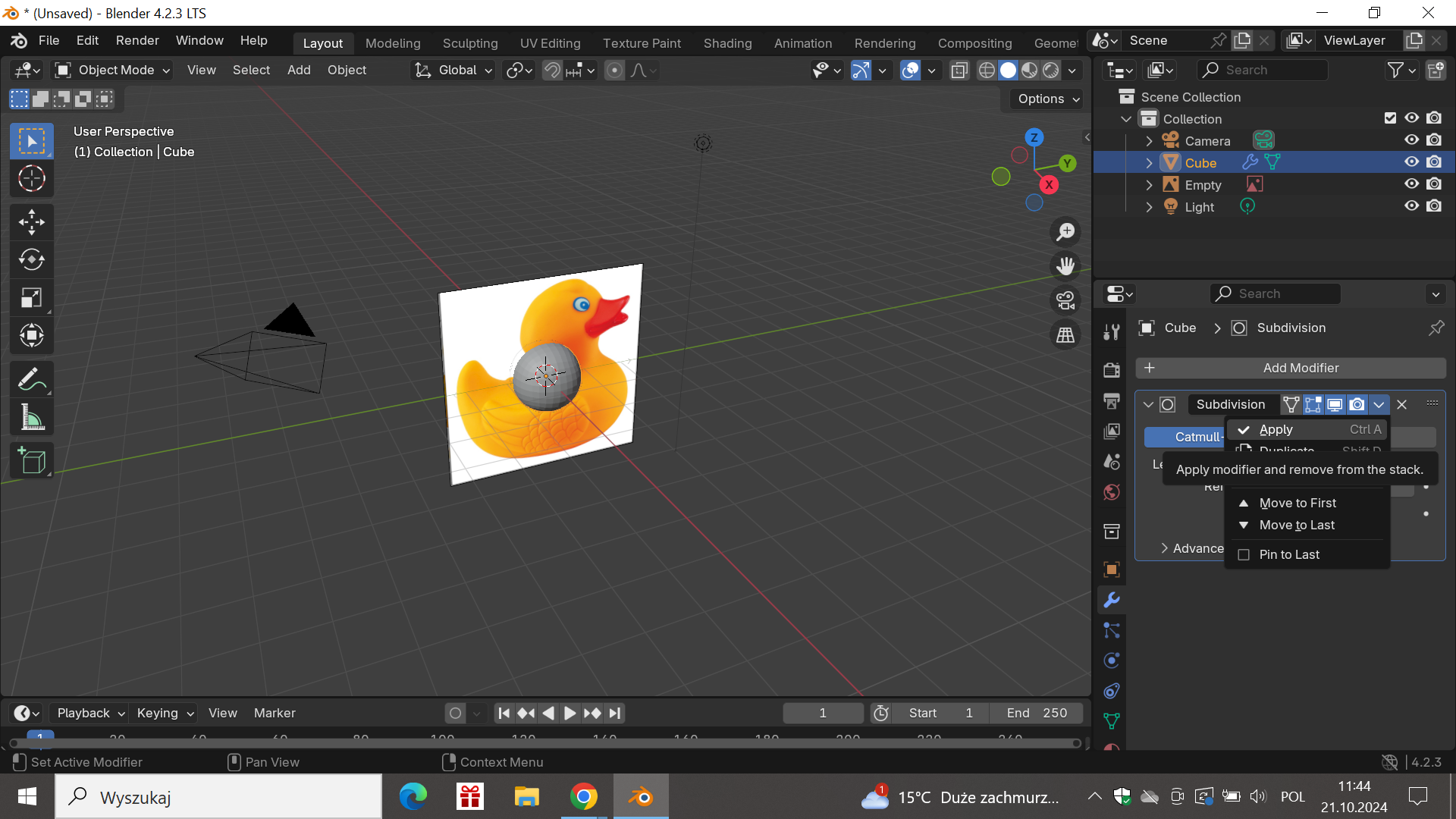Switch orthographic/perspective grid icon

pyautogui.click(x=1065, y=334)
